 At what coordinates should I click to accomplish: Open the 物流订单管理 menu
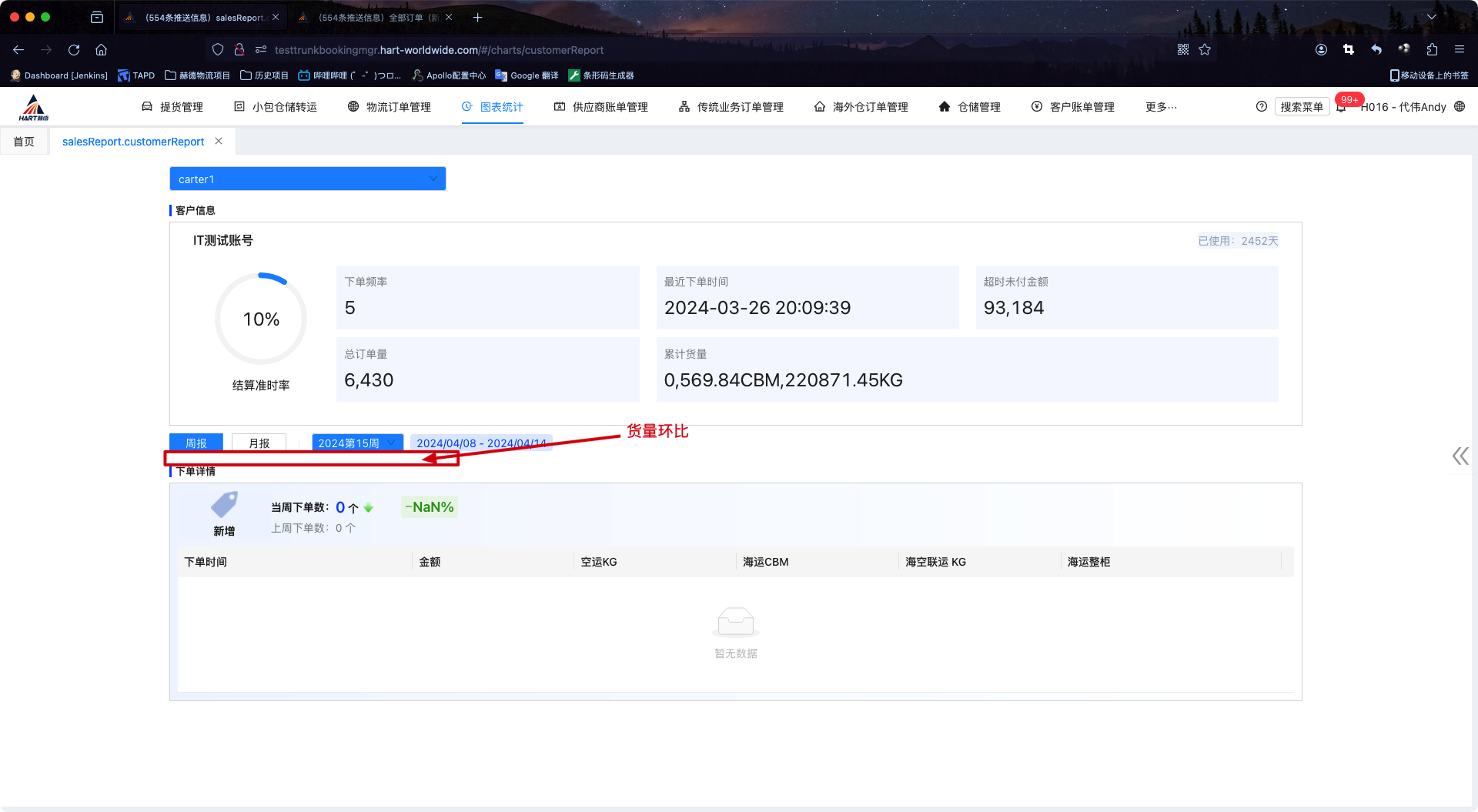pos(390,107)
